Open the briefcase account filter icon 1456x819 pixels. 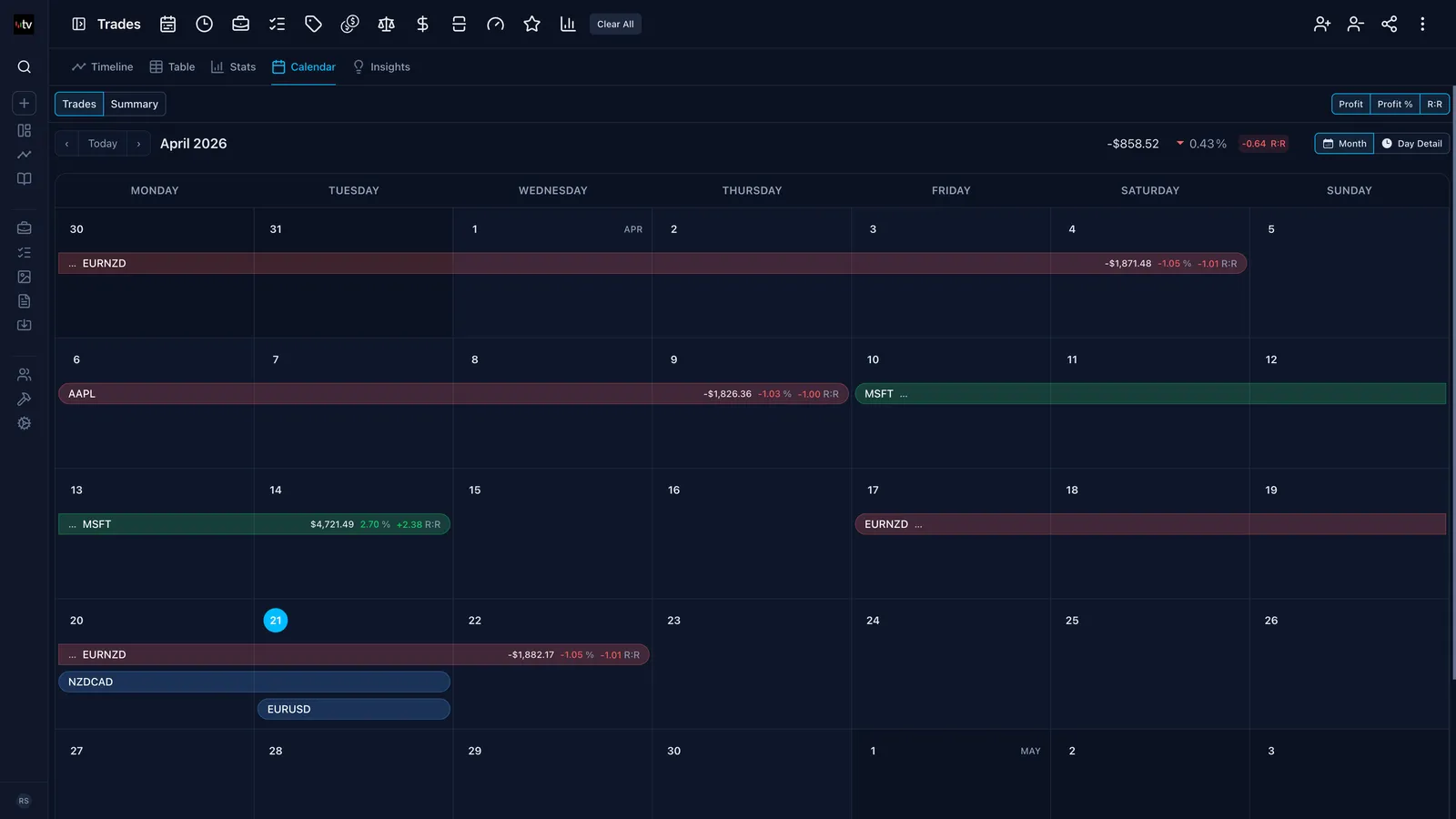(x=240, y=25)
